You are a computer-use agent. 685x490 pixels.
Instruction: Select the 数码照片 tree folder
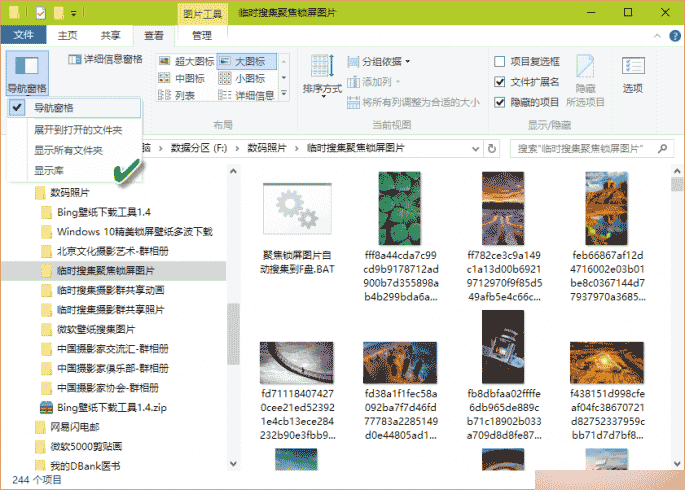(70, 192)
